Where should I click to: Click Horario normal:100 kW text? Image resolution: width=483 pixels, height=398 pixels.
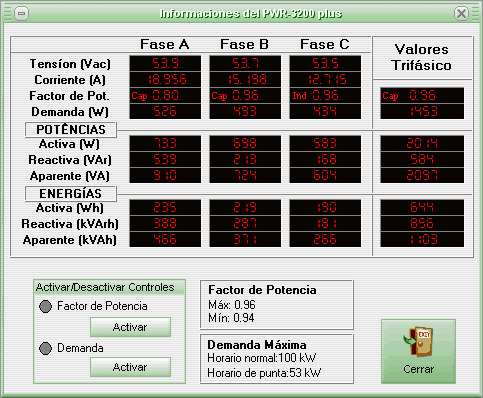click(x=262, y=358)
